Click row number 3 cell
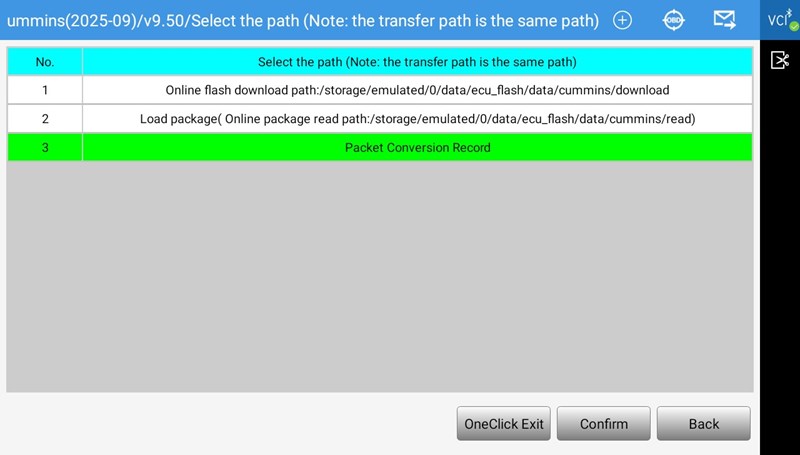 tap(45, 148)
